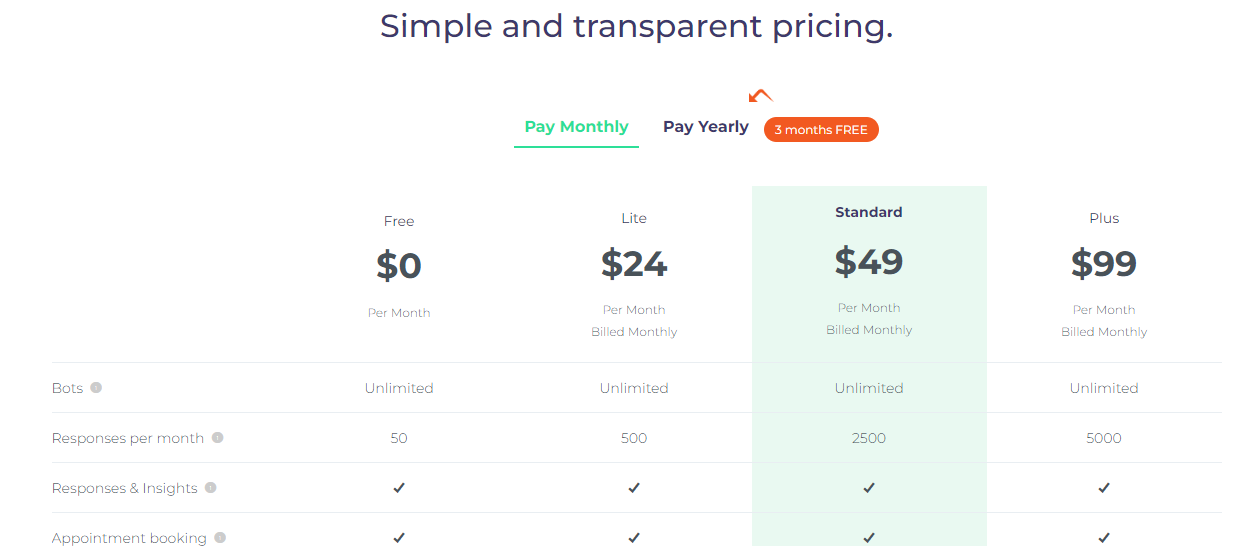Click the $99 Plus plan price
The height and width of the screenshot is (546, 1245).
pos(1104,264)
